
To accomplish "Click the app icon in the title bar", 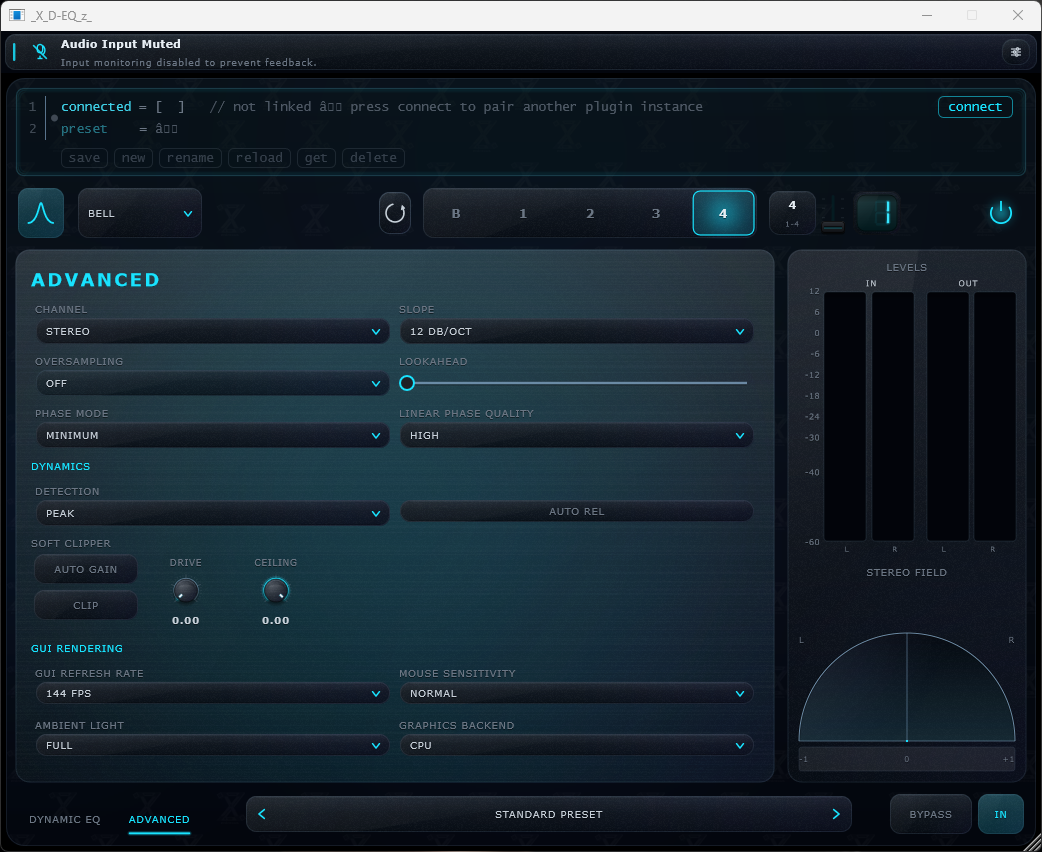I will coord(17,15).
